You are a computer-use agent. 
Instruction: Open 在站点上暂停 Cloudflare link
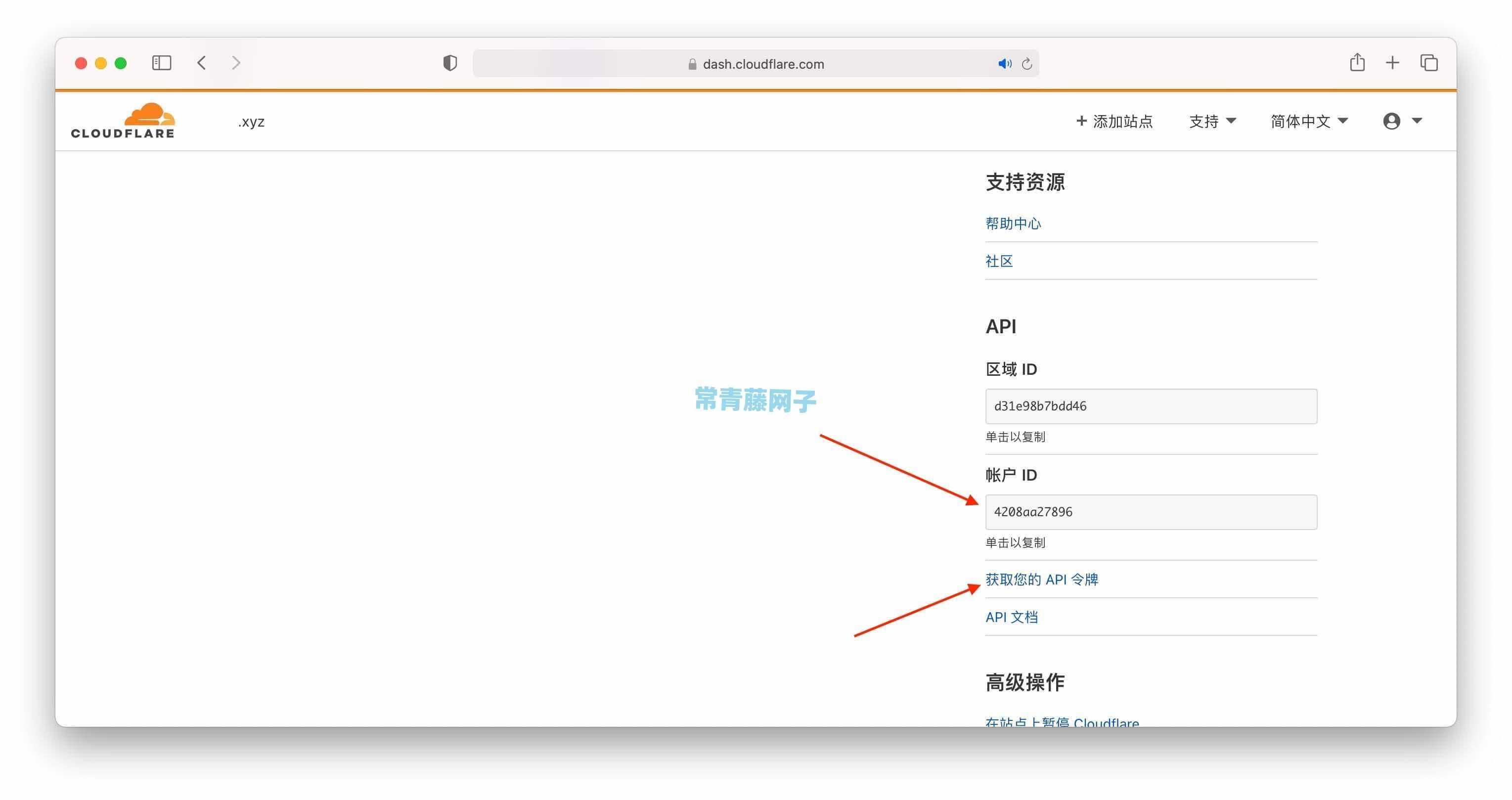pyautogui.click(x=1063, y=722)
